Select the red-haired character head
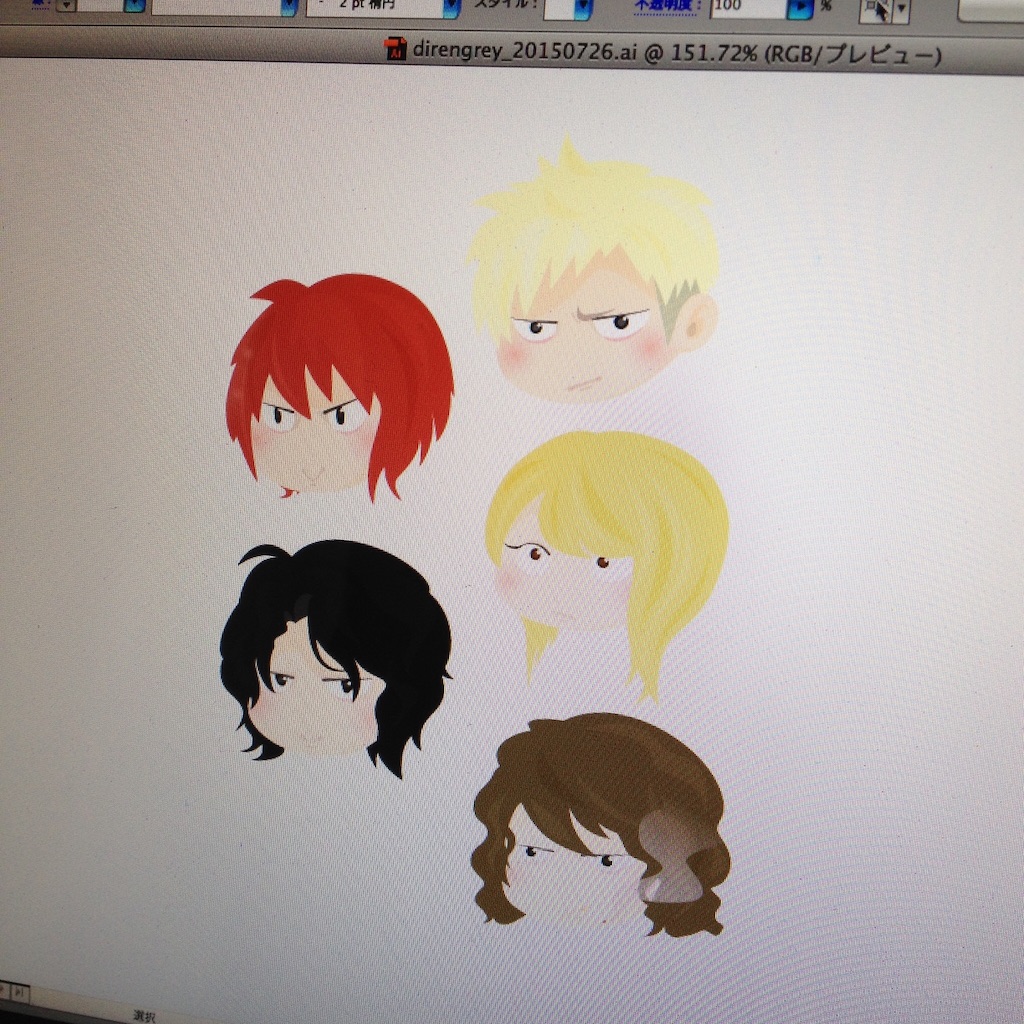 [340, 387]
